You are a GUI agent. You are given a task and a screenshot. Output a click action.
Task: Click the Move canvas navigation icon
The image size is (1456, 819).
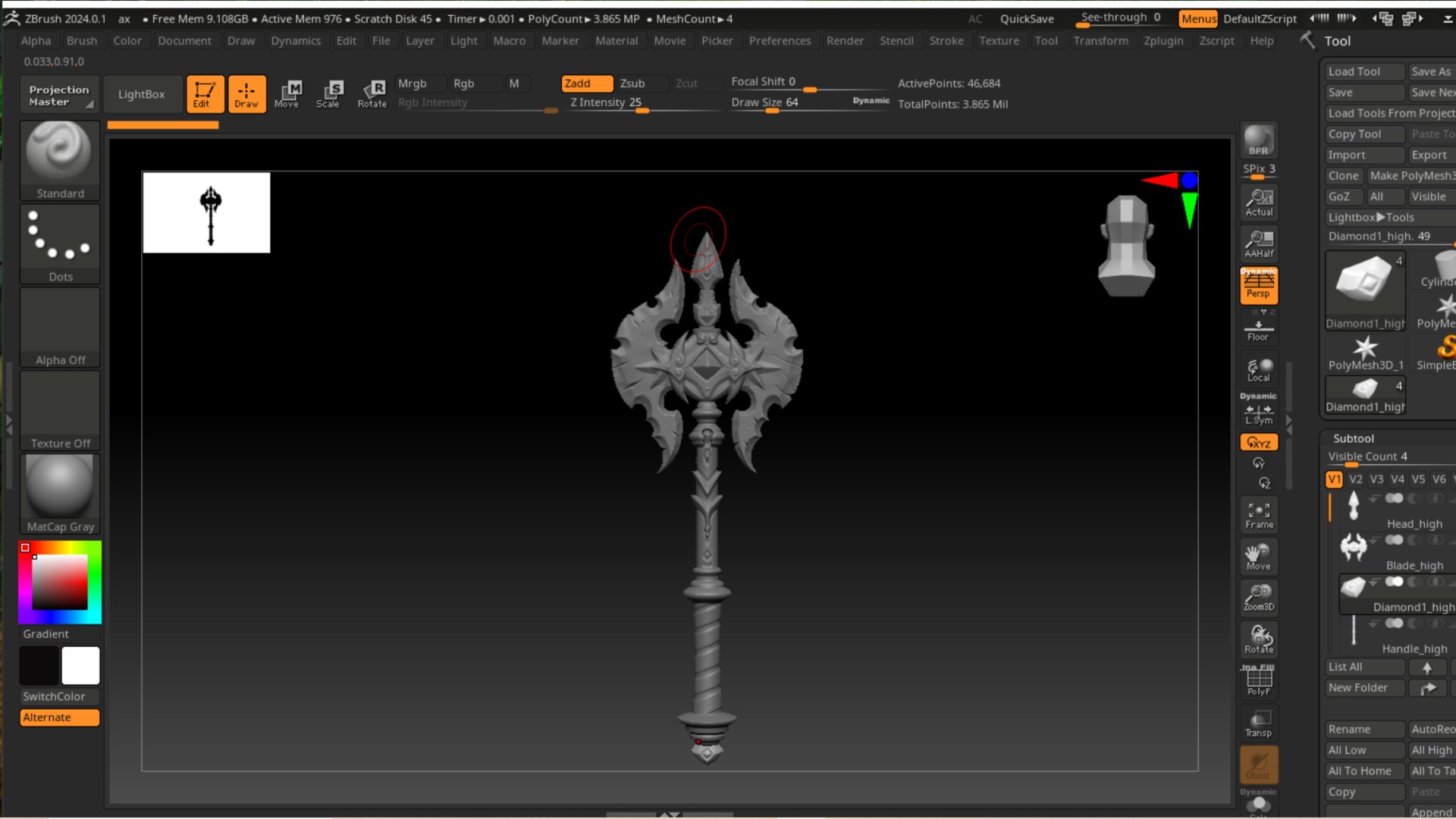coord(1259,557)
